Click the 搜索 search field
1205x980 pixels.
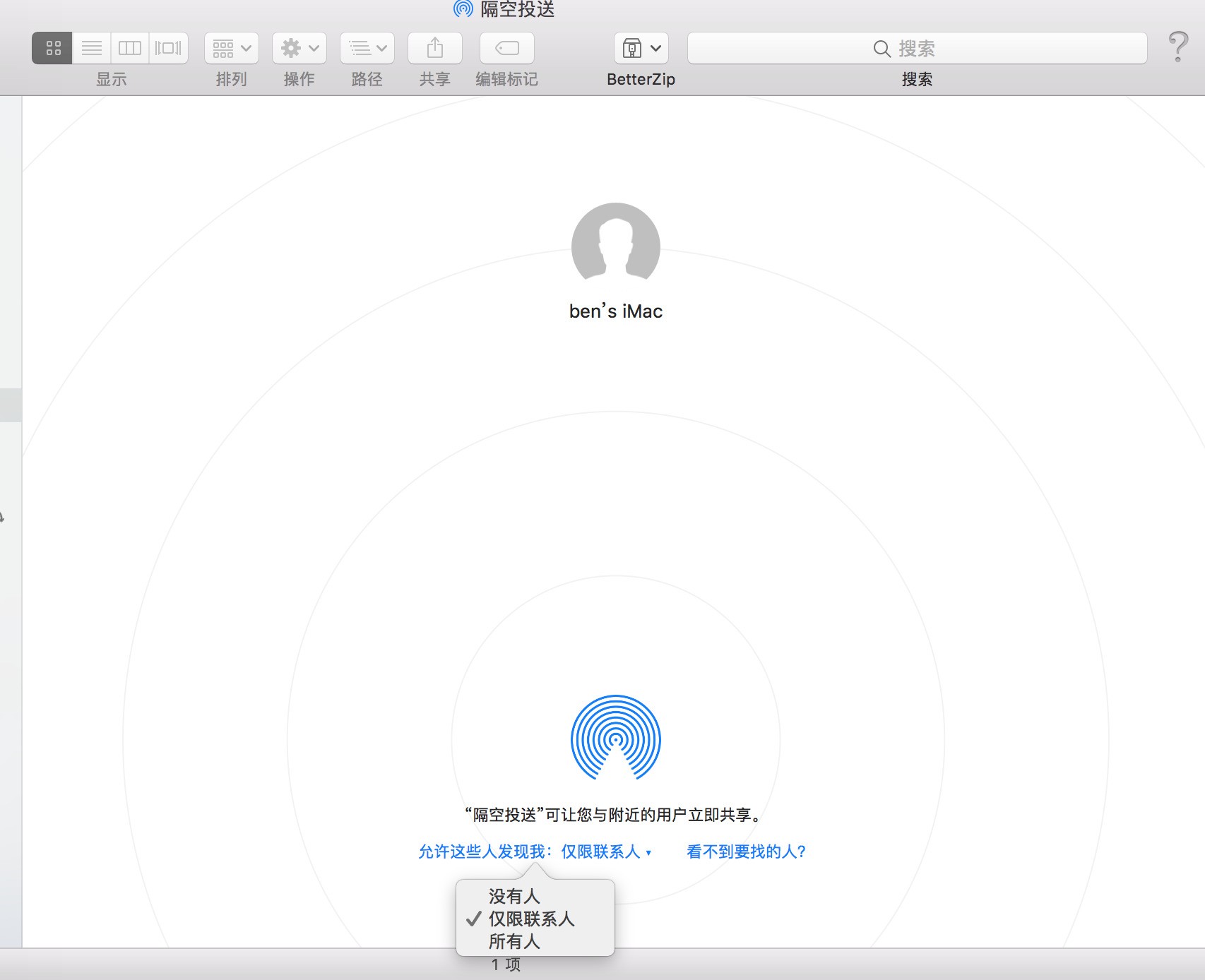pos(917,48)
